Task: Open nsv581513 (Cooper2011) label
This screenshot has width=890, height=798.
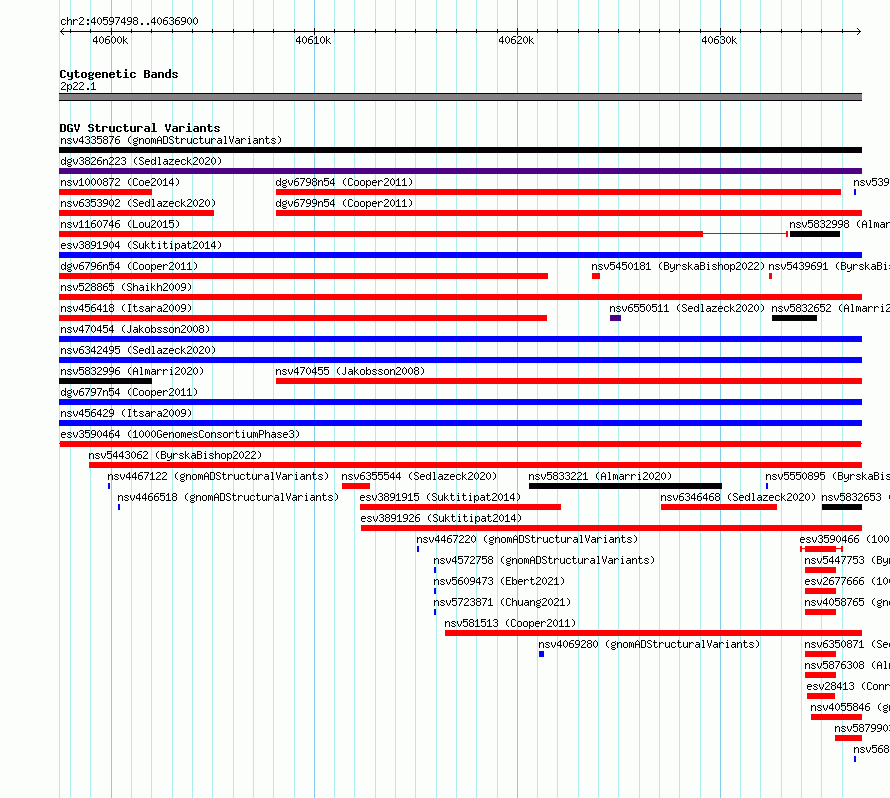Action: point(510,623)
